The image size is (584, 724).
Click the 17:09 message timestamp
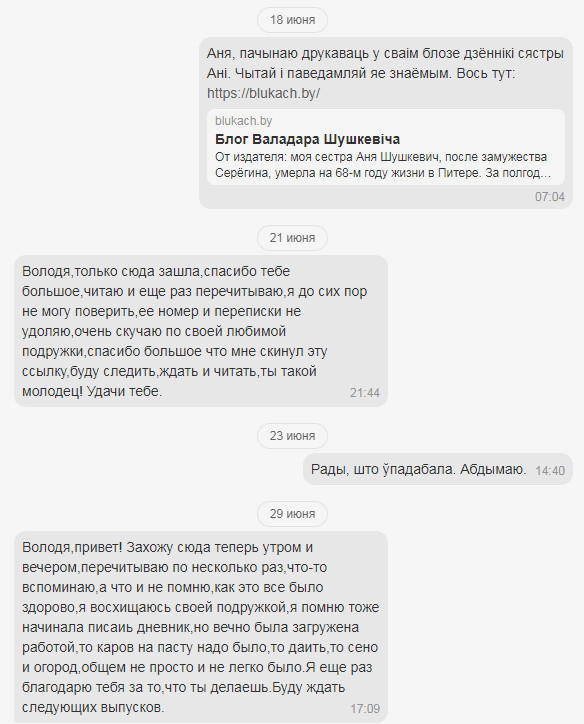pyautogui.click(x=365, y=709)
